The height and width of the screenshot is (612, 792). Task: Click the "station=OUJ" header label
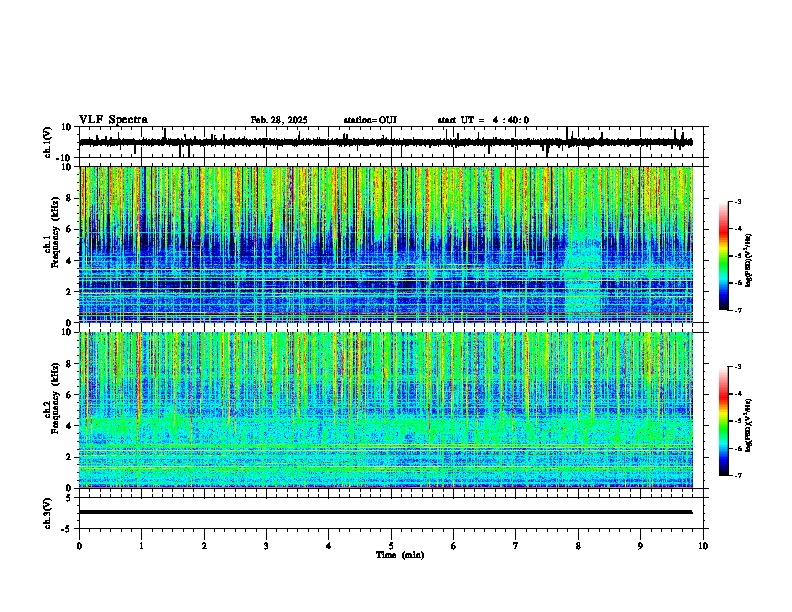(x=370, y=120)
